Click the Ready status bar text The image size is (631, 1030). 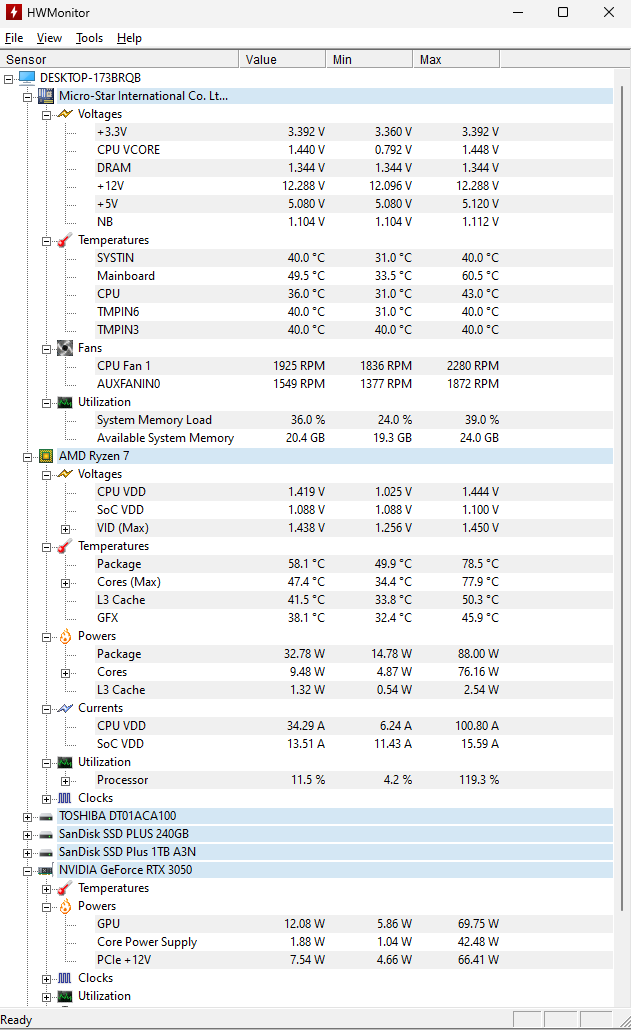pyautogui.click(x=16, y=1020)
